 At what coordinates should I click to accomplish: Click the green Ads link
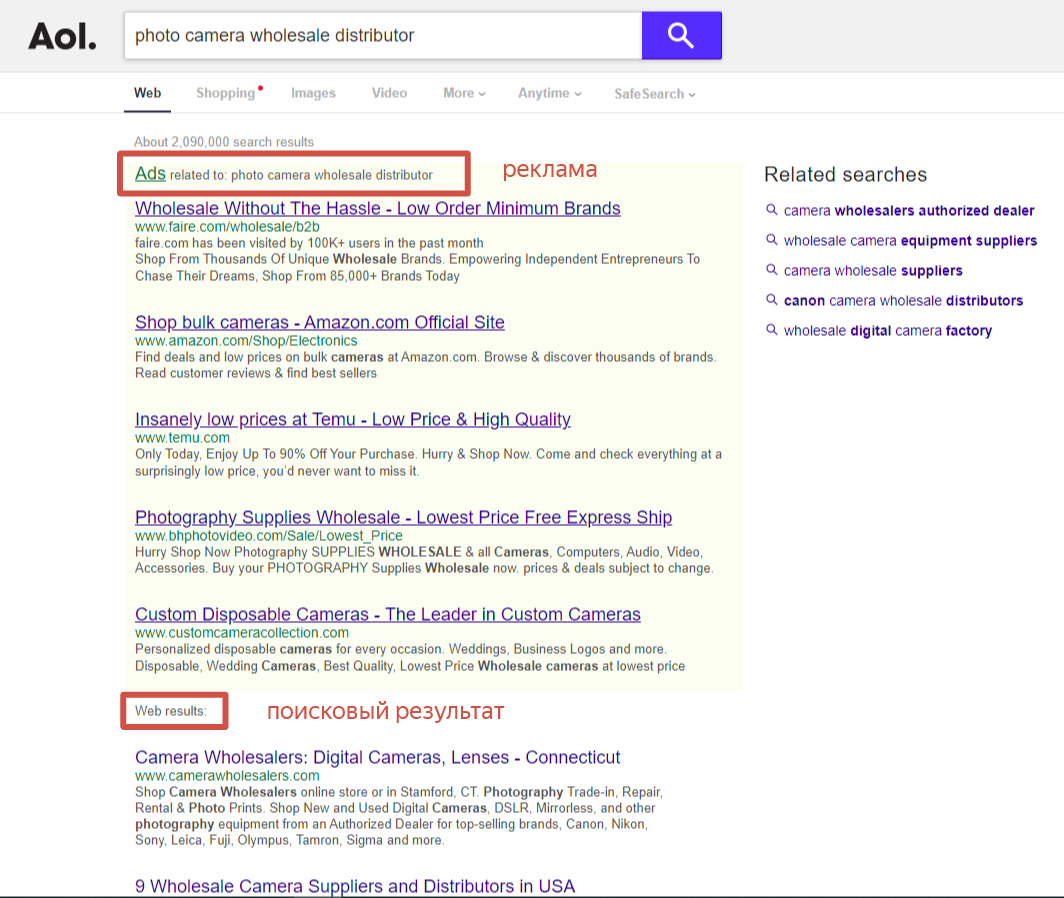click(150, 174)
